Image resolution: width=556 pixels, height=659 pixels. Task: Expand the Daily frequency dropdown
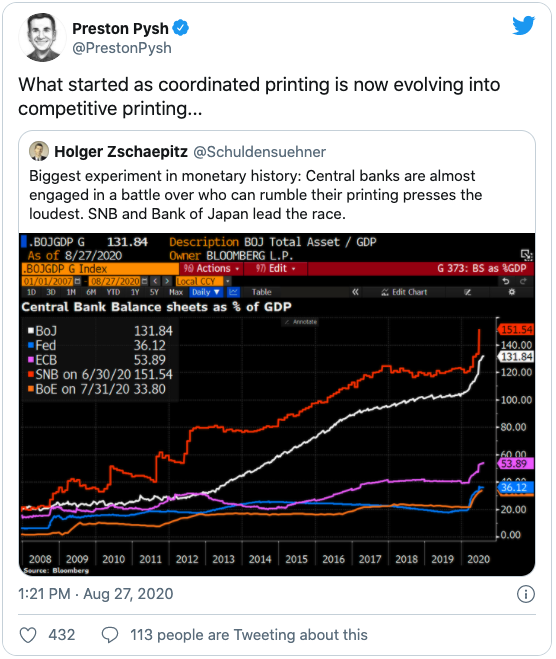pyautogui.click(x=206, y=292)
